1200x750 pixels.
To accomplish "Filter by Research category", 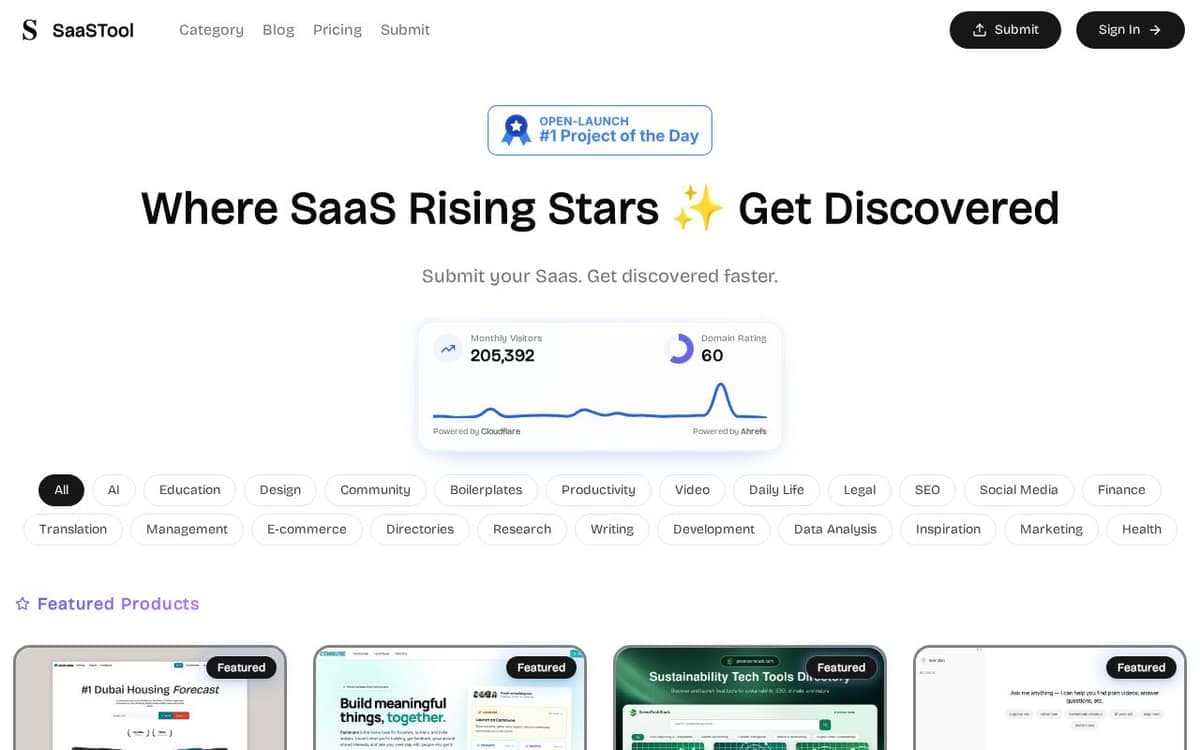I will tap(522, 529).
